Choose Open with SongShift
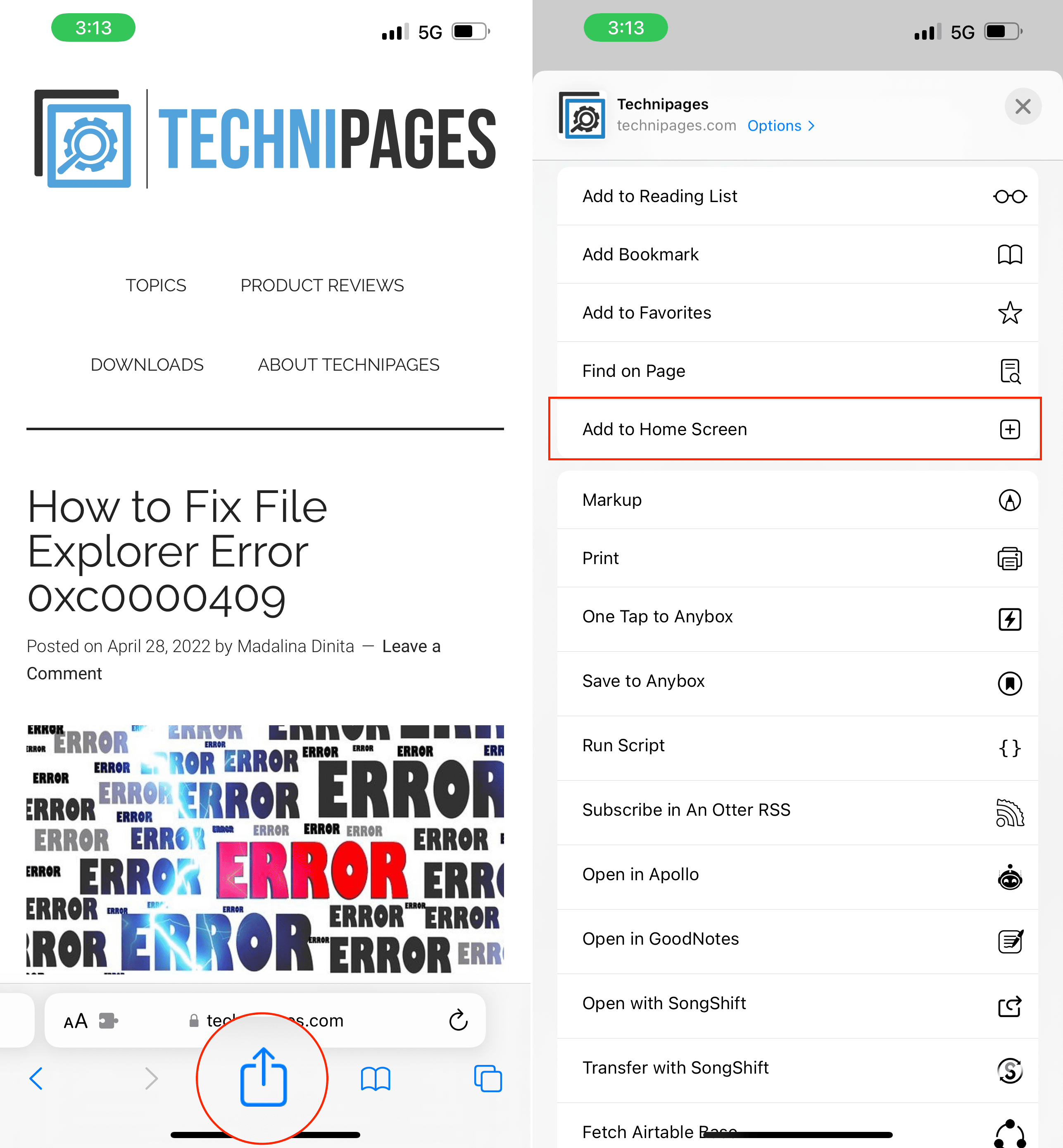 [797, 1006]
